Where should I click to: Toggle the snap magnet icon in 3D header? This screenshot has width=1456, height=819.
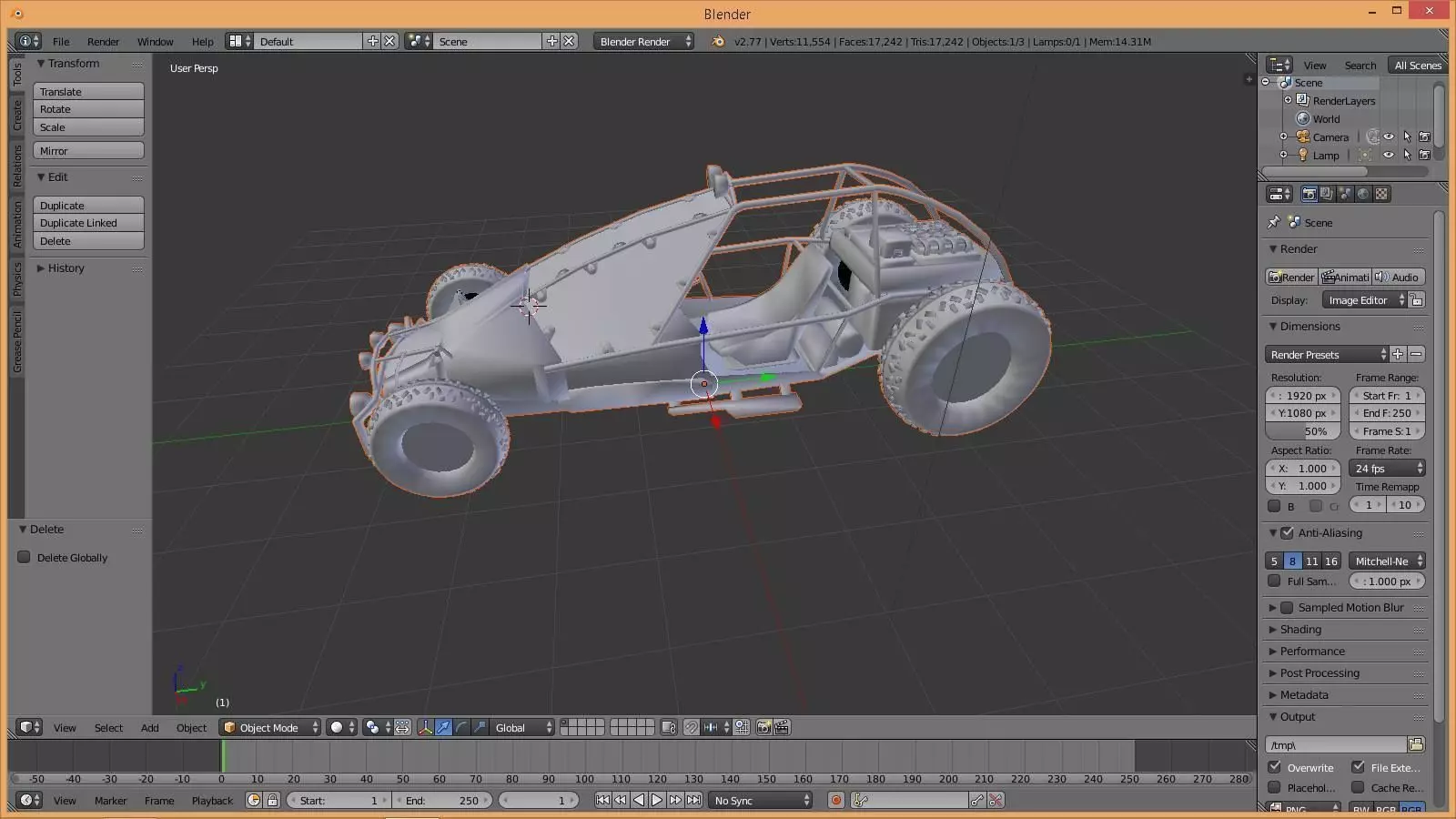point(691,727)
